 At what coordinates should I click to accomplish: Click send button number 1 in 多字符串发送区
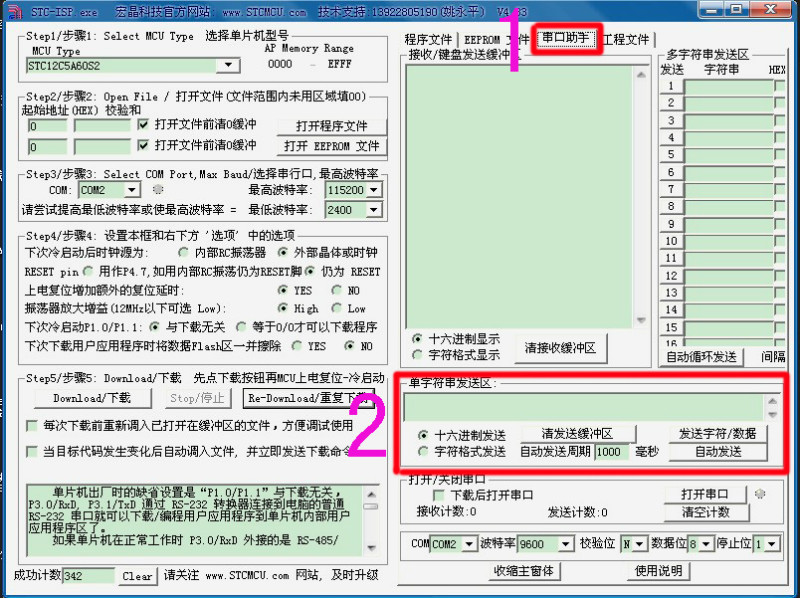tap(672, 86)
